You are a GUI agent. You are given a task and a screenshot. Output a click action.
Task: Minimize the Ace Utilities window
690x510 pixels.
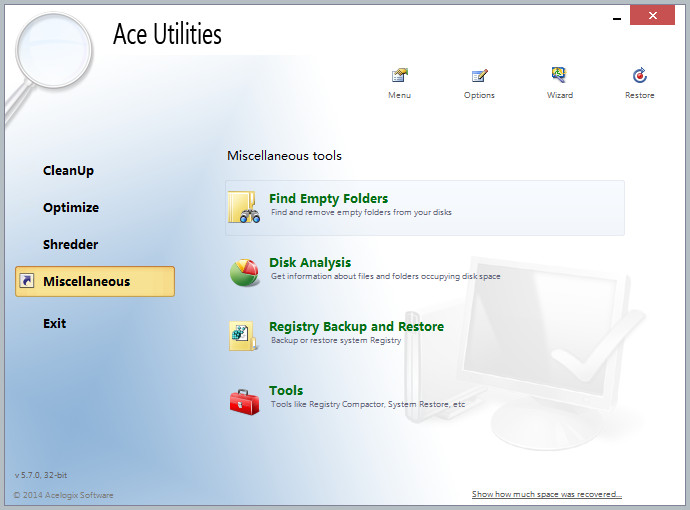(617, 18)
